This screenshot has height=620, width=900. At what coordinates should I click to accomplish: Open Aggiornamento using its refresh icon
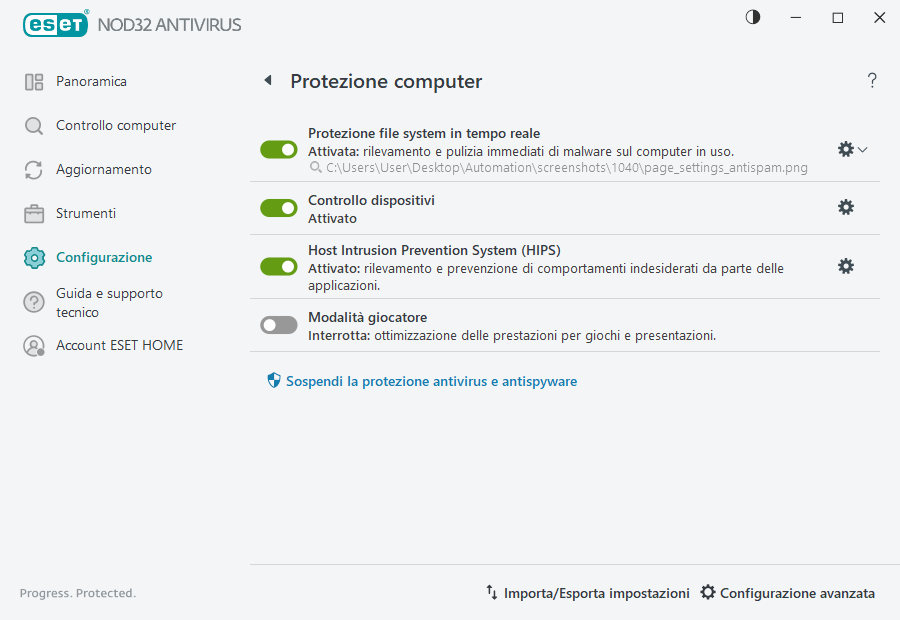pos(34,169)
